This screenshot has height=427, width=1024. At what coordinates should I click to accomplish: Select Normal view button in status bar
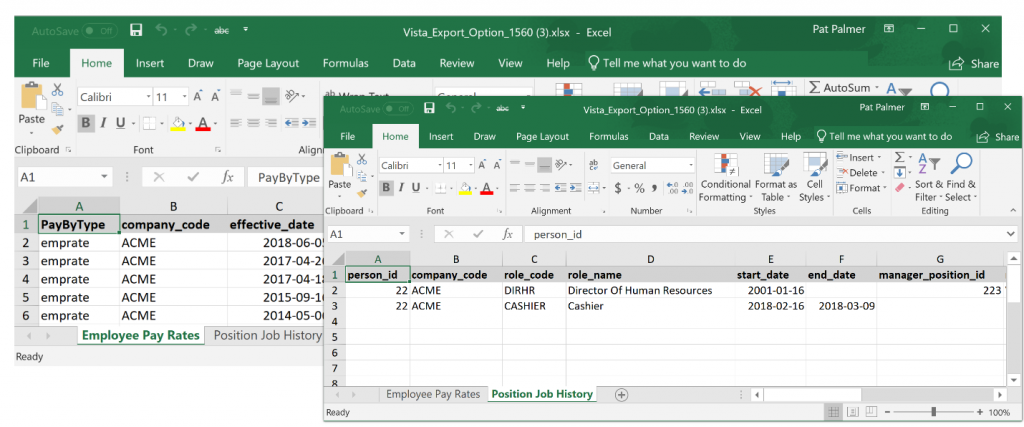coord(834,412)
